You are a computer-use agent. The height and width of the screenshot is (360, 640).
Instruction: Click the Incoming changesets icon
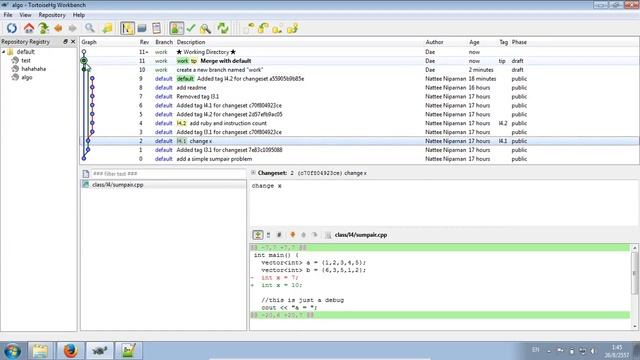pyautogui.click(x=249, y=28)
